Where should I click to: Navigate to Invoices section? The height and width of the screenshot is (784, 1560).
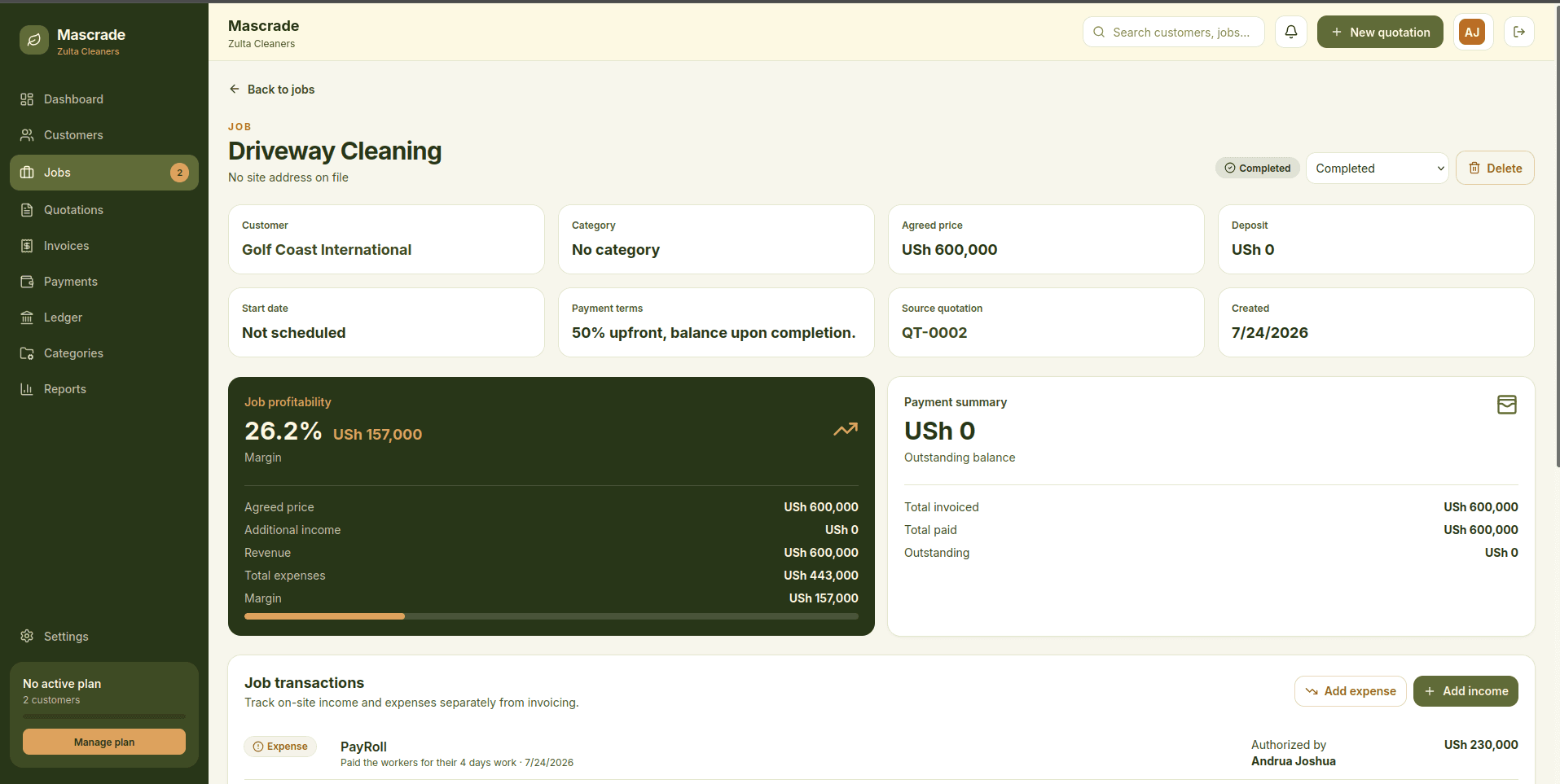coord(104,246)
